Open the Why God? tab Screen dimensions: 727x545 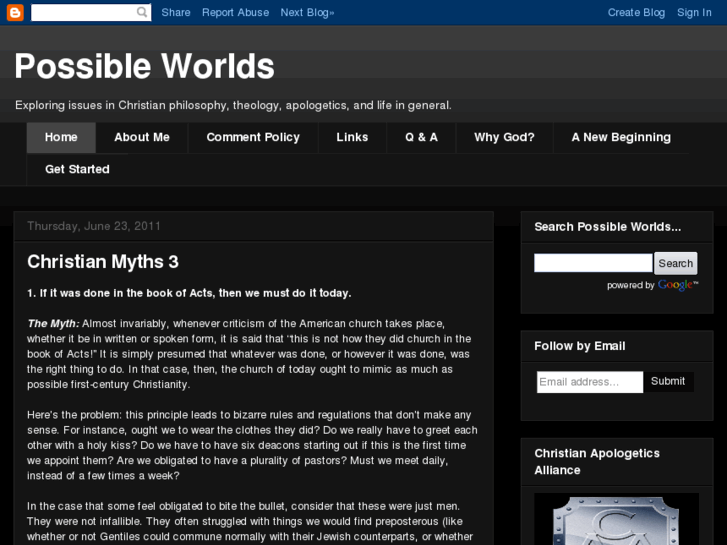[x=504, y=137]
